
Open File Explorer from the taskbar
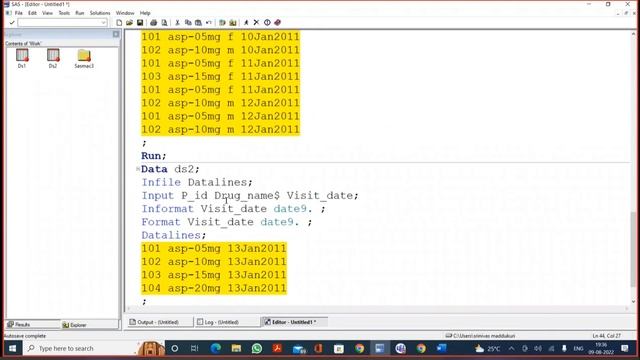tap(236, 348)
